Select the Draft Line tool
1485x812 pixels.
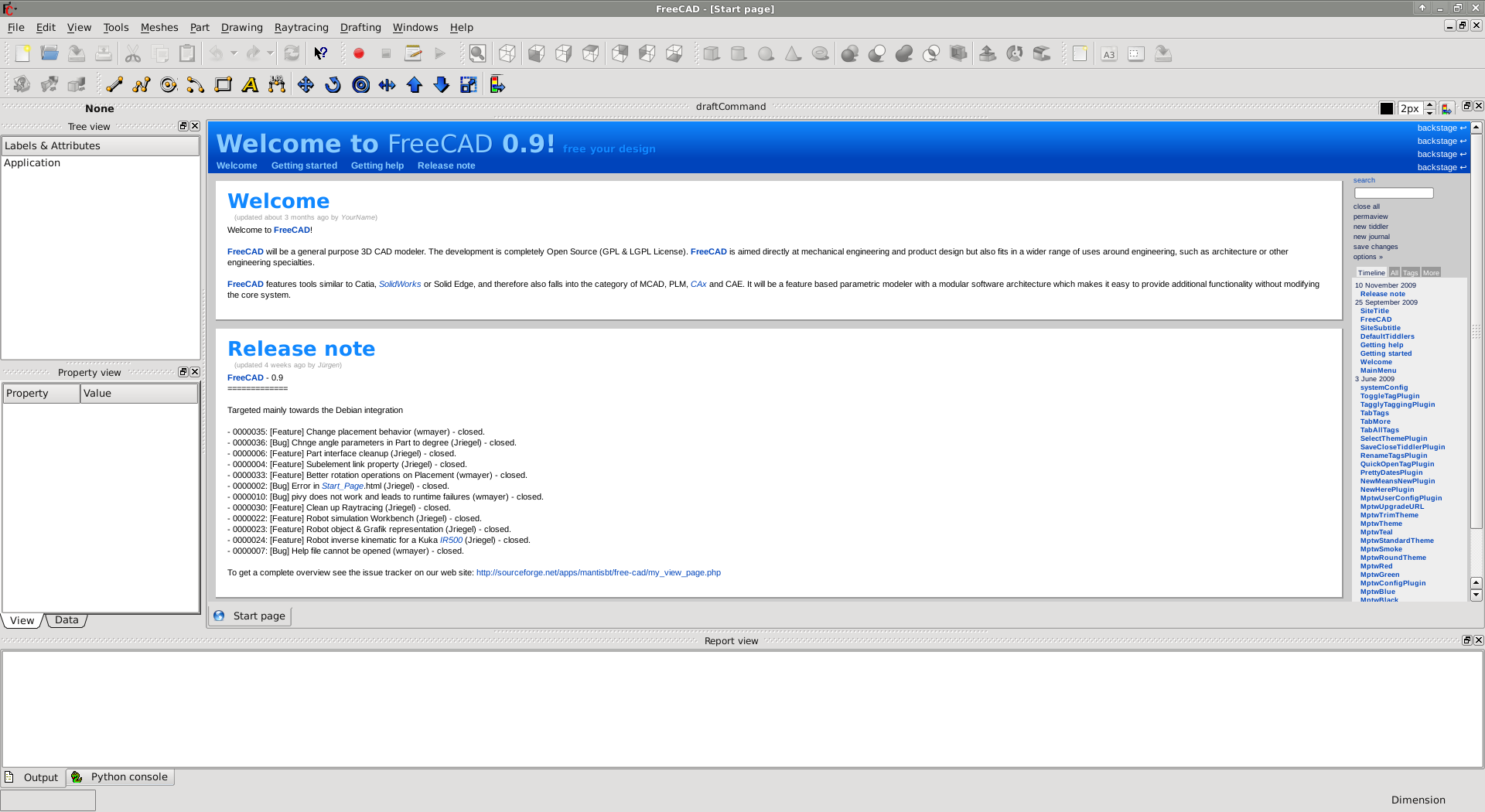114,84
